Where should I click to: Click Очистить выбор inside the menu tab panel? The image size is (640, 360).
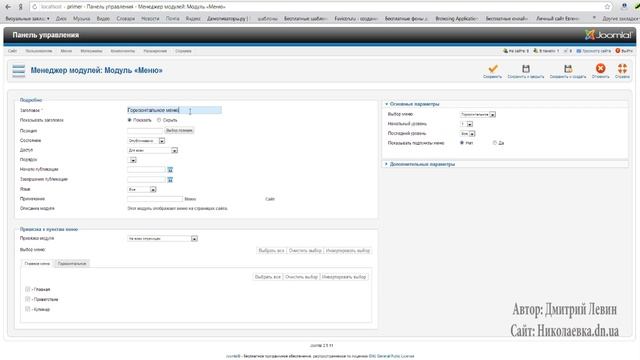pyautogui.click(x=301, y=277)
